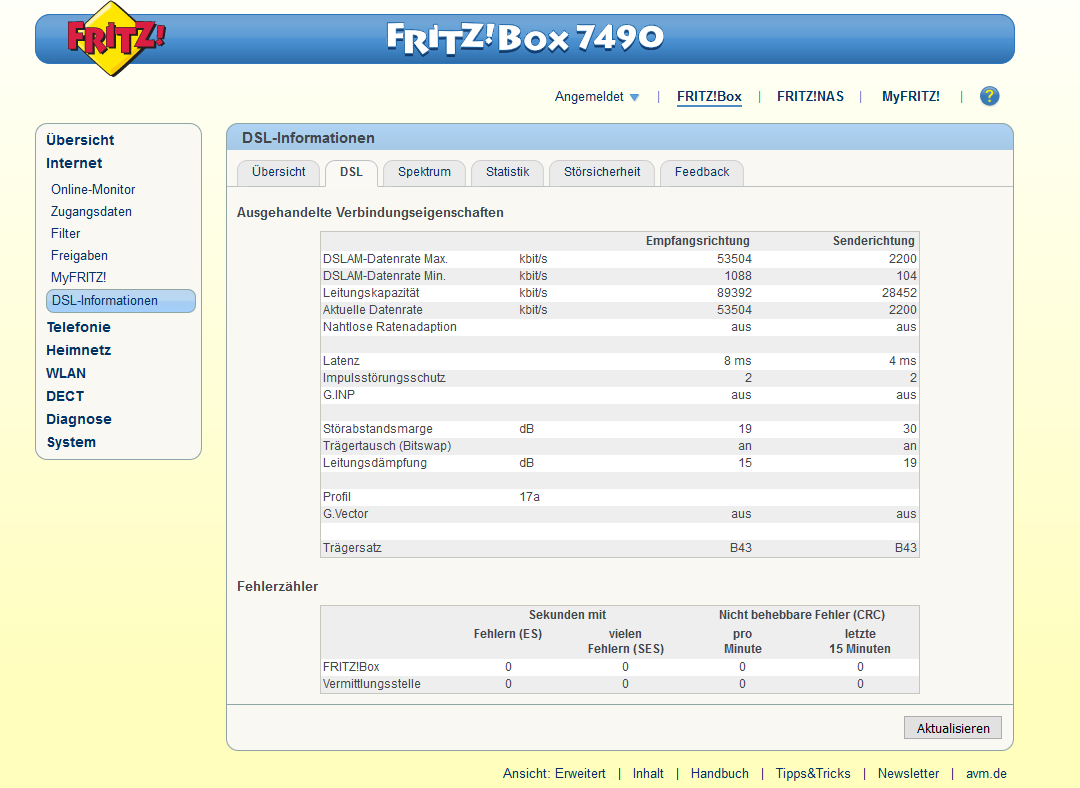The width and height of the screenshot is (1080, 788).
Task: Expand the Telefonie sidebar section
Action: [x=79, y=327]
